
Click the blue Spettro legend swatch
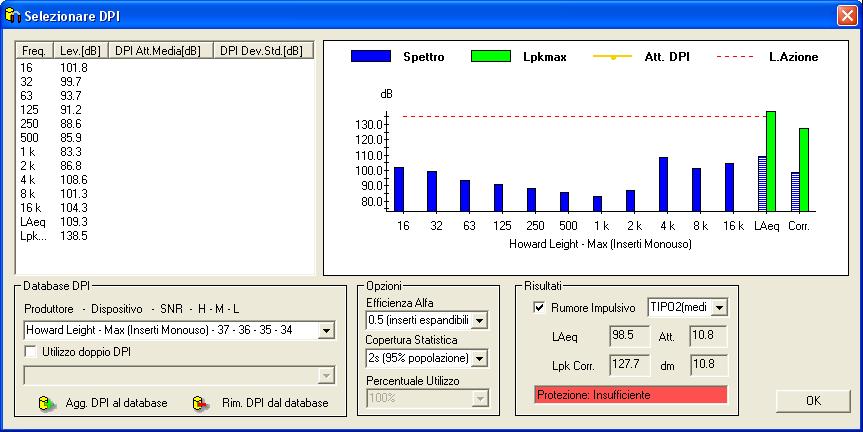pos(371,56)
